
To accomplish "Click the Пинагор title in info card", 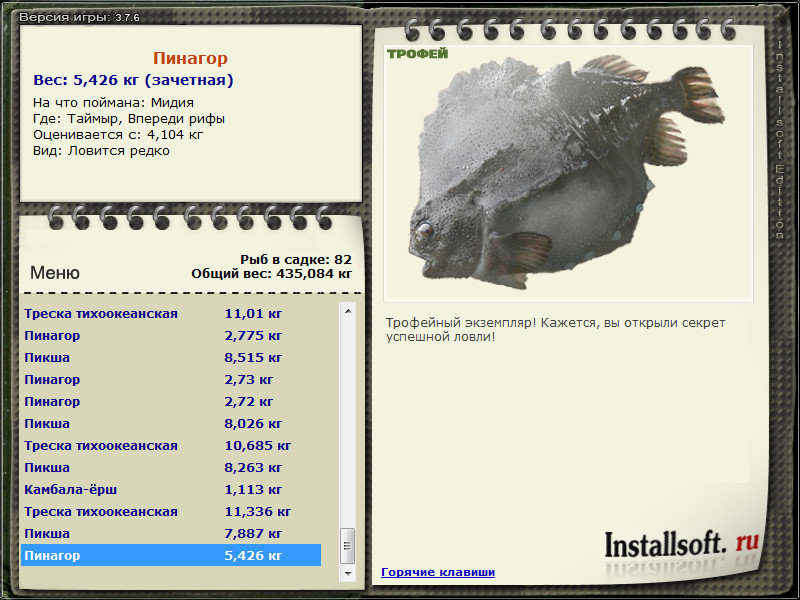I will click(x=190, y=58).
